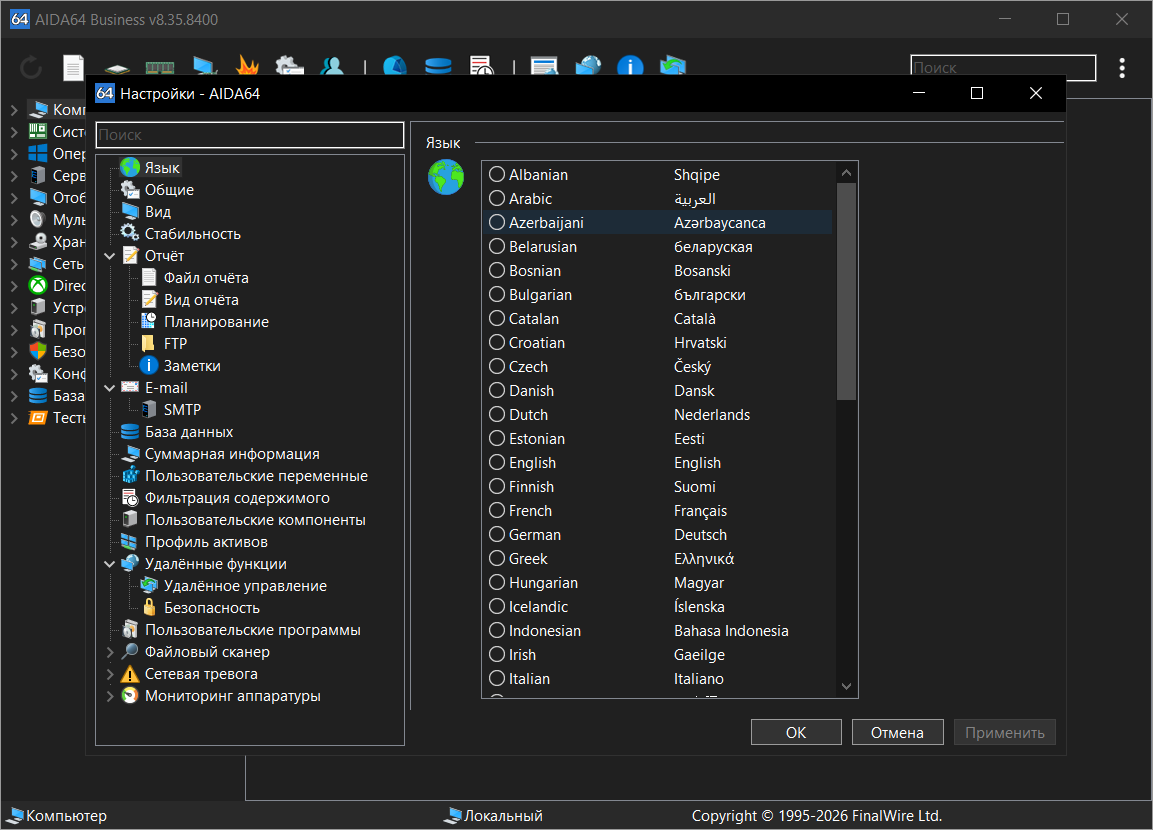
Task: Click the Отмена button
Action: tap(897, 732)
